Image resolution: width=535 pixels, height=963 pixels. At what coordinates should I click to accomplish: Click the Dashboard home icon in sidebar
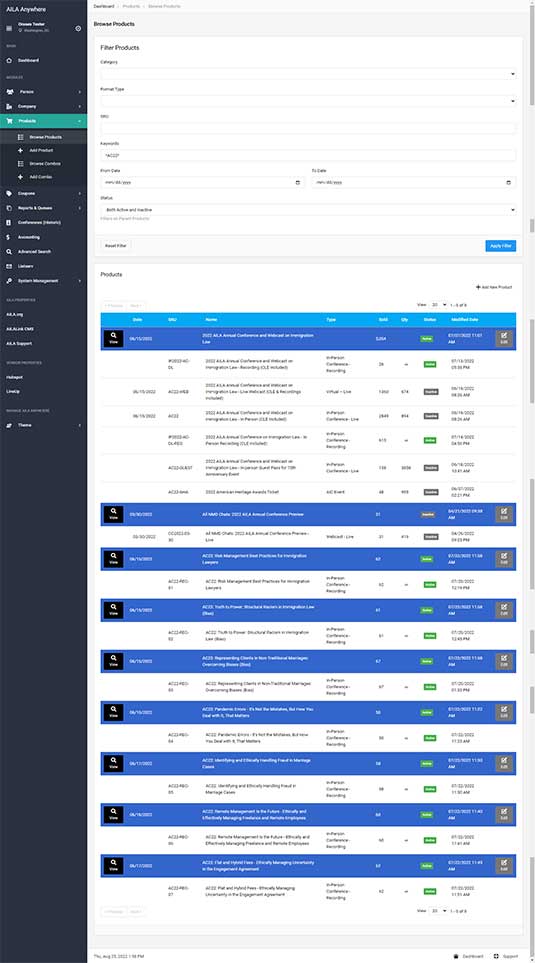(9, 61)
